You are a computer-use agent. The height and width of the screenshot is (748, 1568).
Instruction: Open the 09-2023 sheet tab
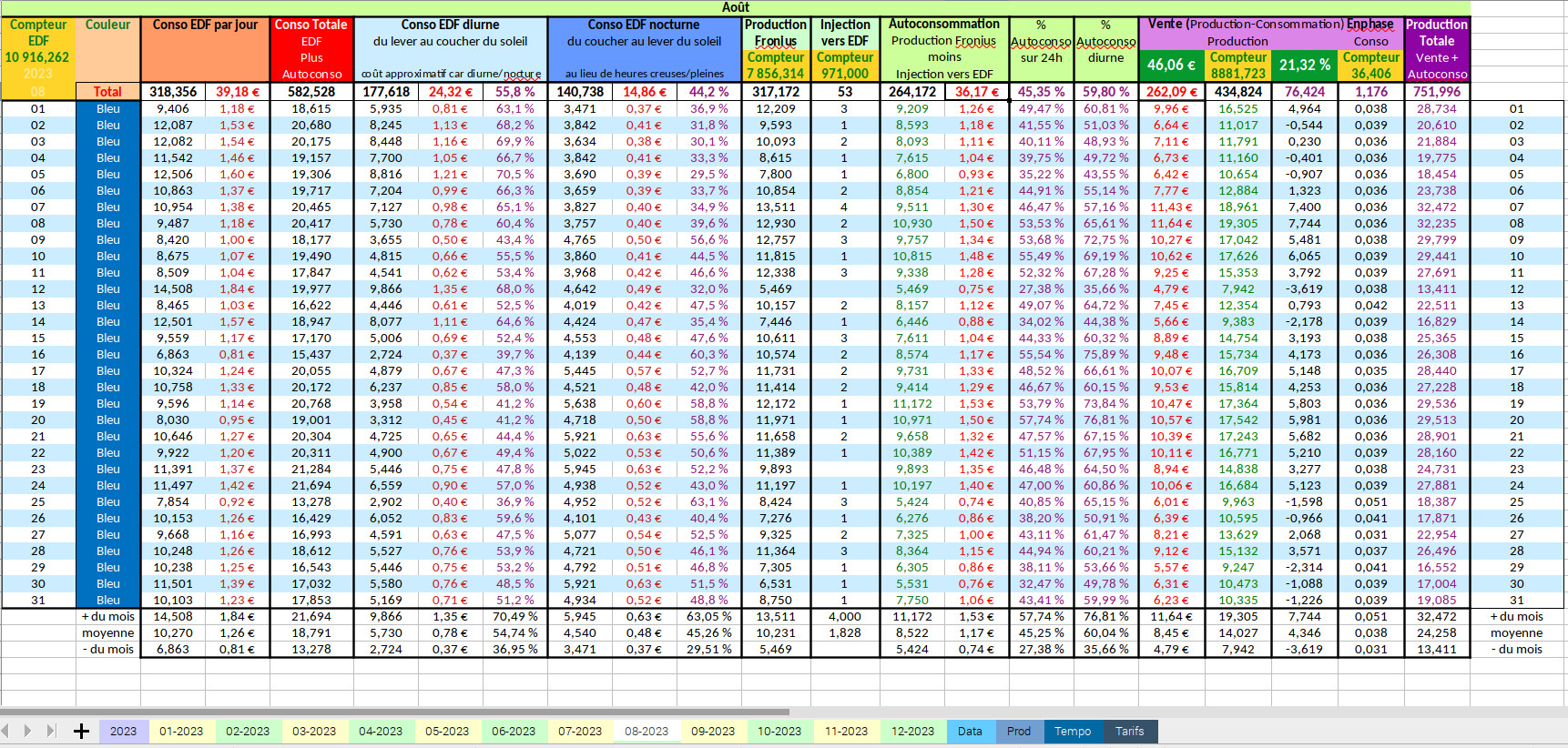coord(713,731)
